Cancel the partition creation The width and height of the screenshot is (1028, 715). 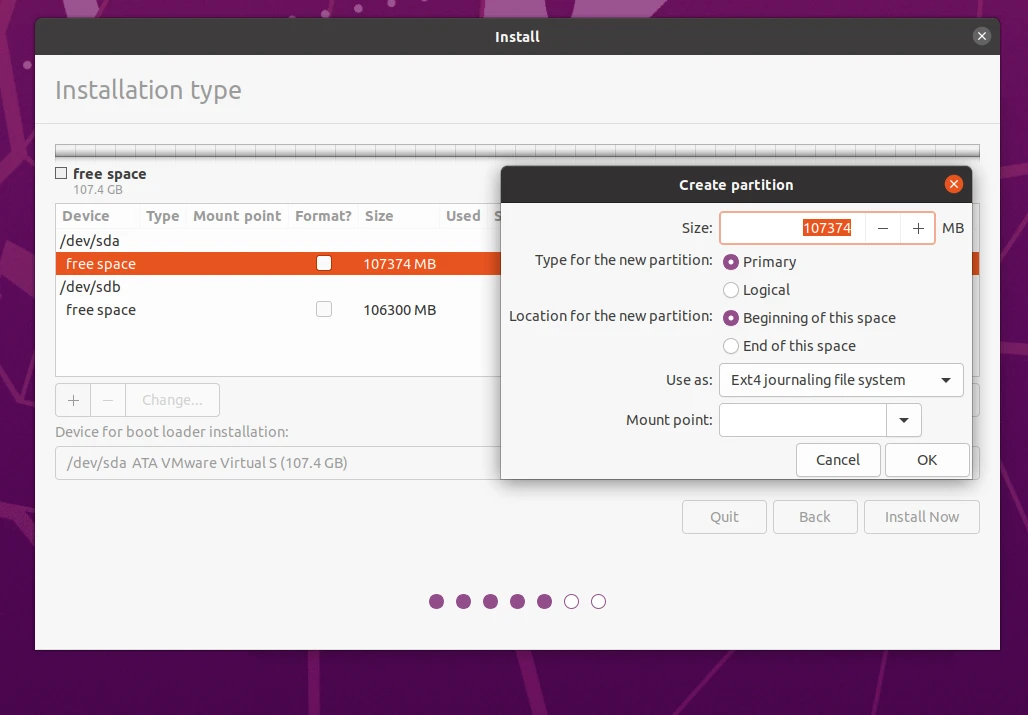838,460
